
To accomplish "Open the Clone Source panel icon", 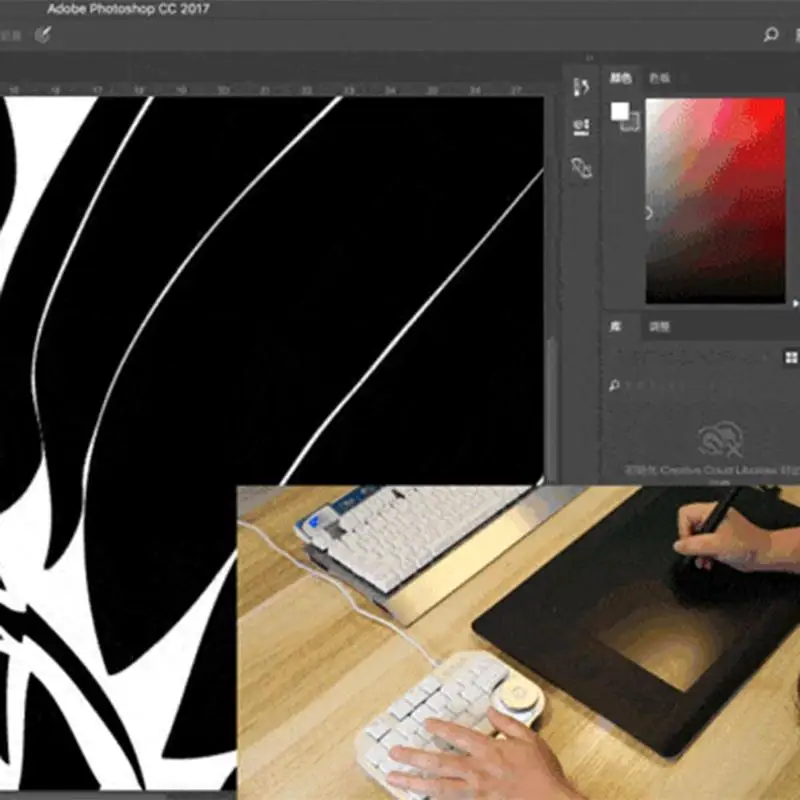I will click(581, 167).
